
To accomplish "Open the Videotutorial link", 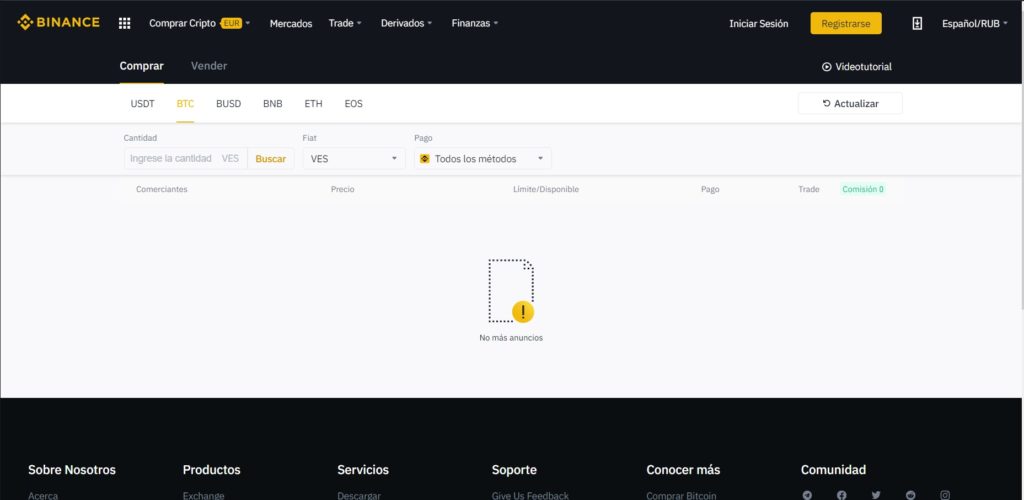I will (x=857, y=67).
